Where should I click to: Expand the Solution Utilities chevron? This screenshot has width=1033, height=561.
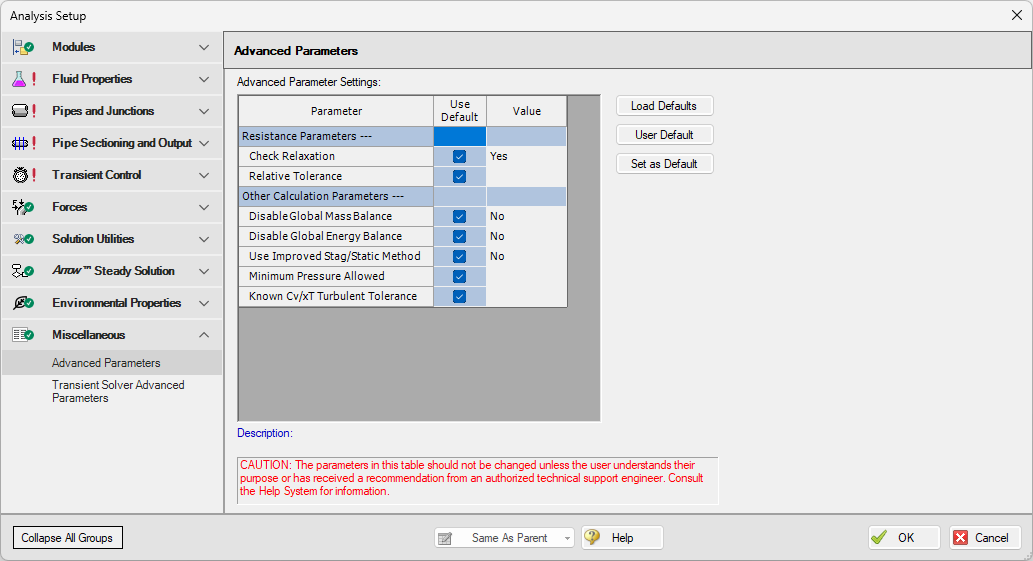[204, 239]
